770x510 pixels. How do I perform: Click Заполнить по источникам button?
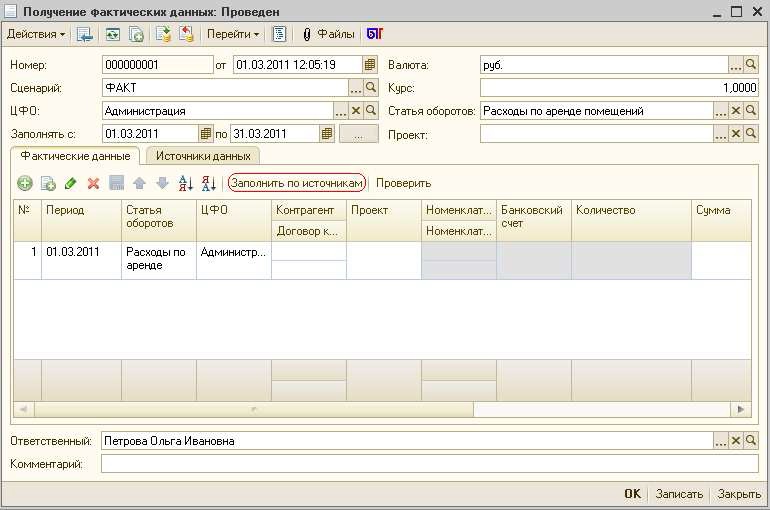point(297,183)
